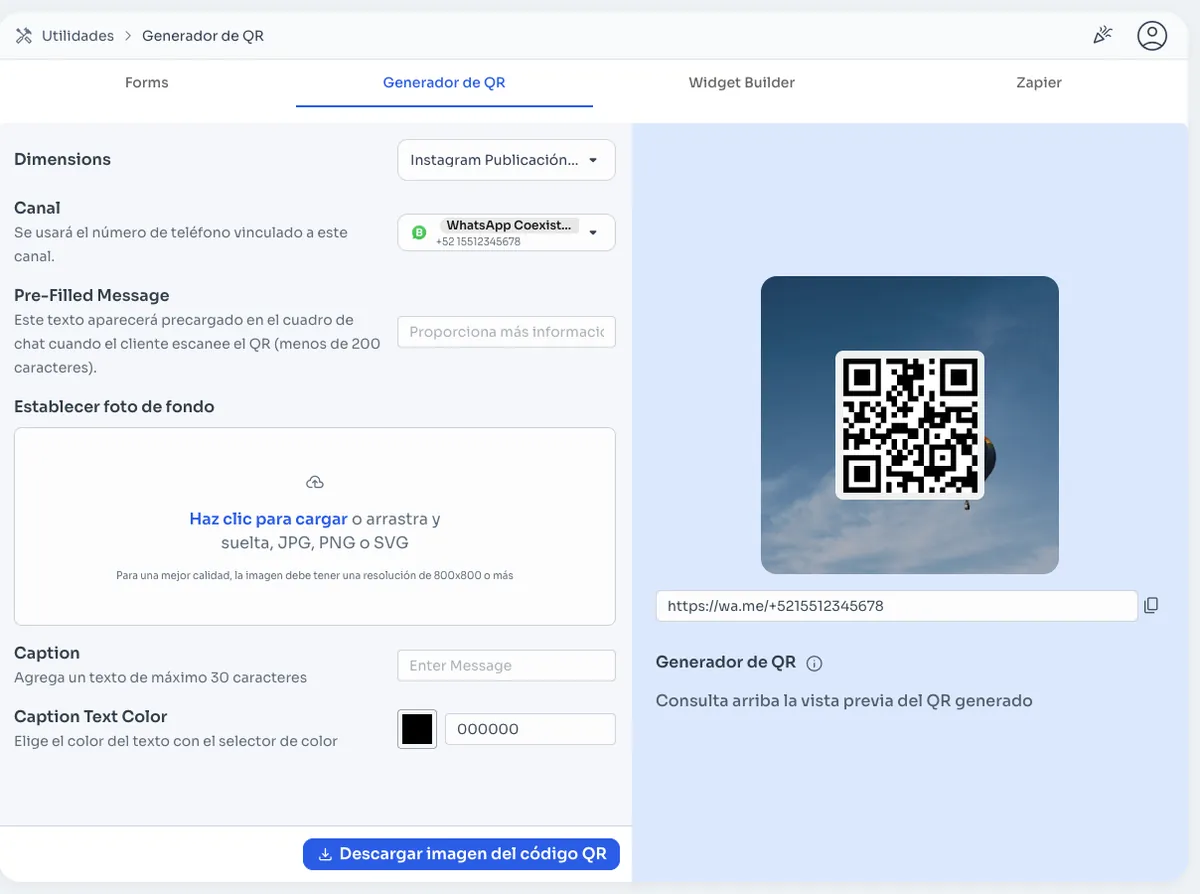Click 'Elige el color del texto' description
The height and width of the screenshot is (894, 1200).
point(176,742)
